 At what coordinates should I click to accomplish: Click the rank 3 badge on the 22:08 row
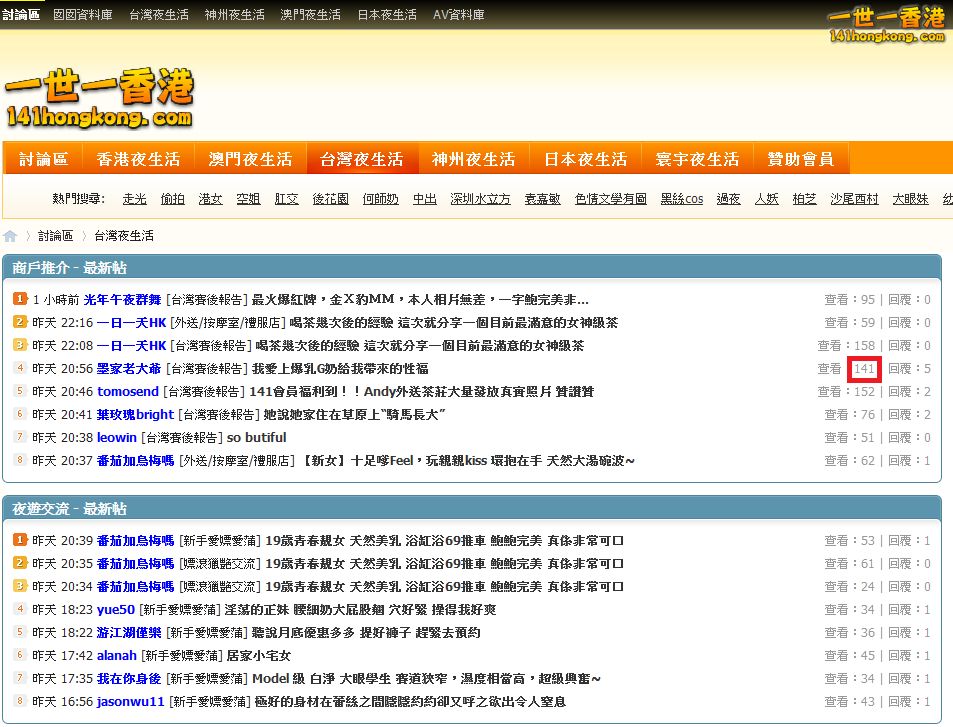point(20,345)
